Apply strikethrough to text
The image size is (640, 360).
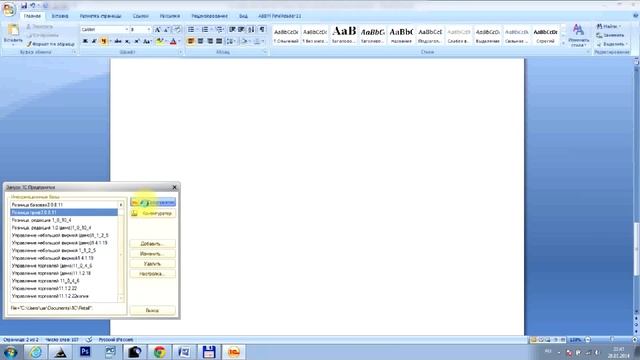click(118, 41)
